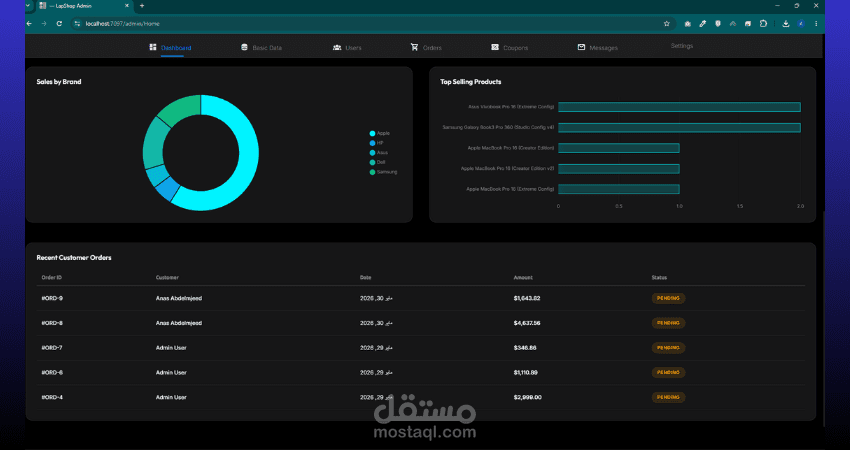The image size is (850, 450).
Task: Click the Samsung Galaxy Book3 Pro 360 bar
Action: click(679, 128)
